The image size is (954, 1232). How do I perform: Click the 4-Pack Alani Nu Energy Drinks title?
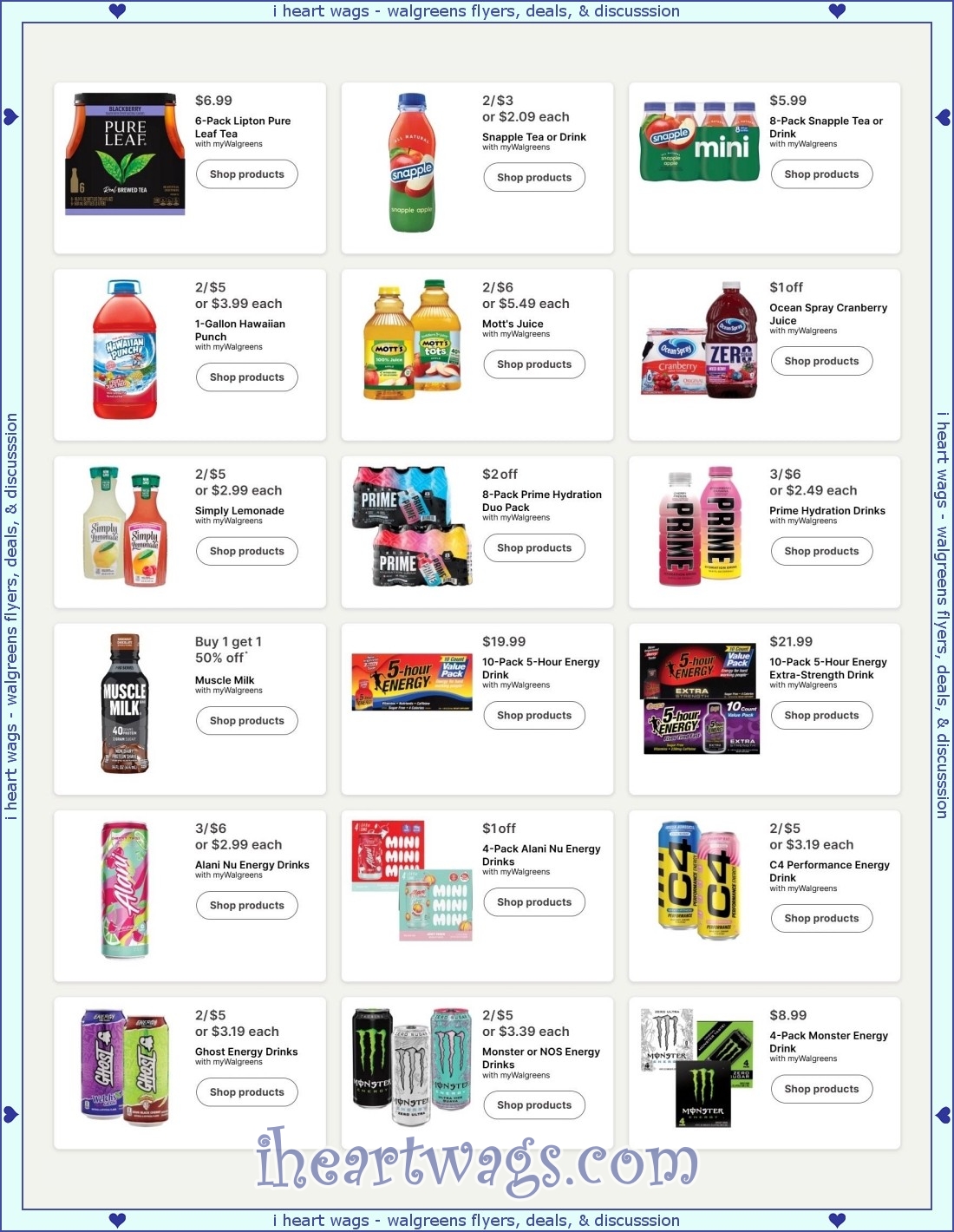(x=541, y=855)
